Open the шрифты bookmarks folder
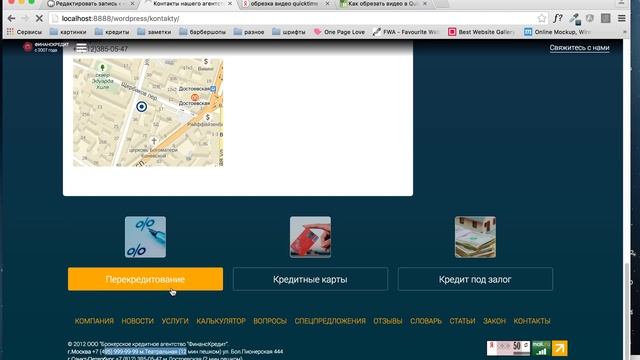The width and height of the screenshot is (640, 360). 289,32
